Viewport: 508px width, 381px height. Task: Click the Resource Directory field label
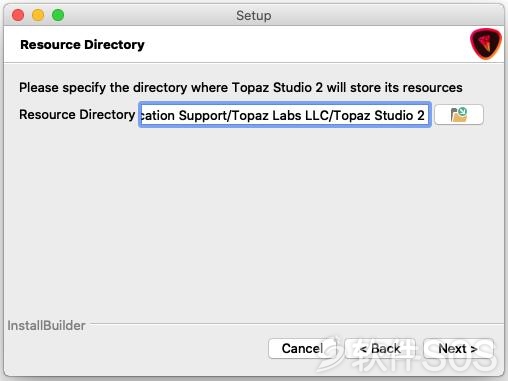tap(77, 115)
